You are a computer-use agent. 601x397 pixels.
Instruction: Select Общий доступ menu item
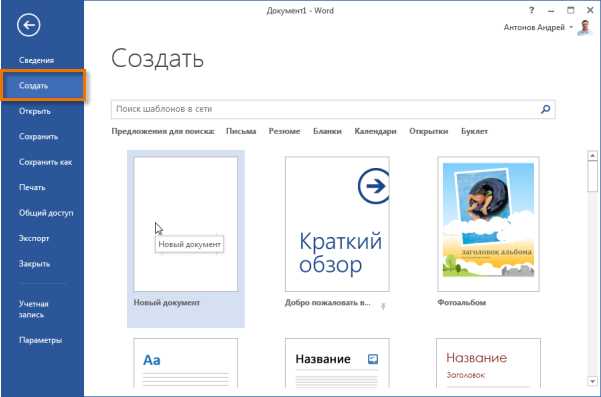(x=46, y=213)
